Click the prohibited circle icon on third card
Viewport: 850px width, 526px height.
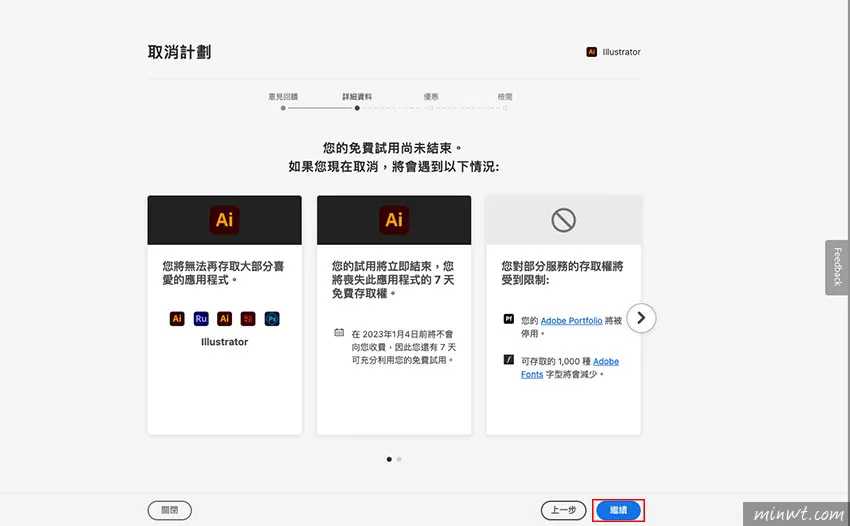point(563,220)
